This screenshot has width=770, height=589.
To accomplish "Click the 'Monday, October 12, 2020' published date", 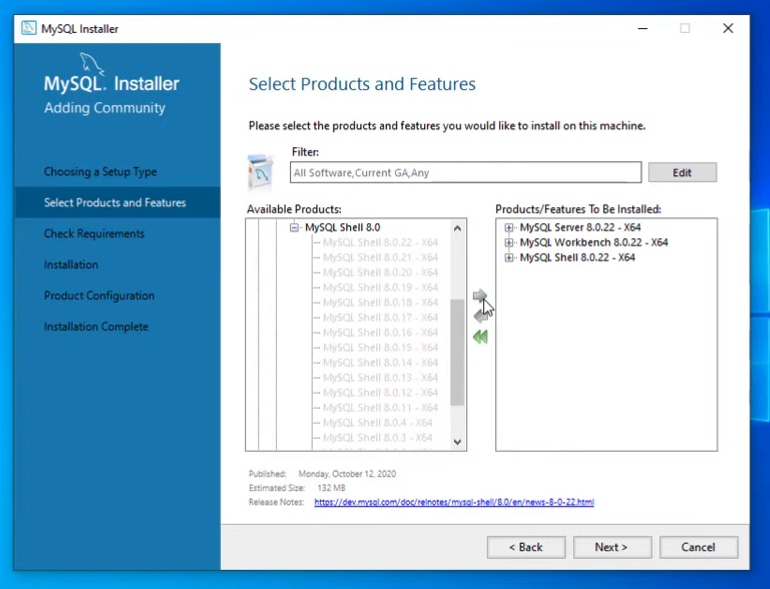I will pyautogui.click(x=347, y=474).
